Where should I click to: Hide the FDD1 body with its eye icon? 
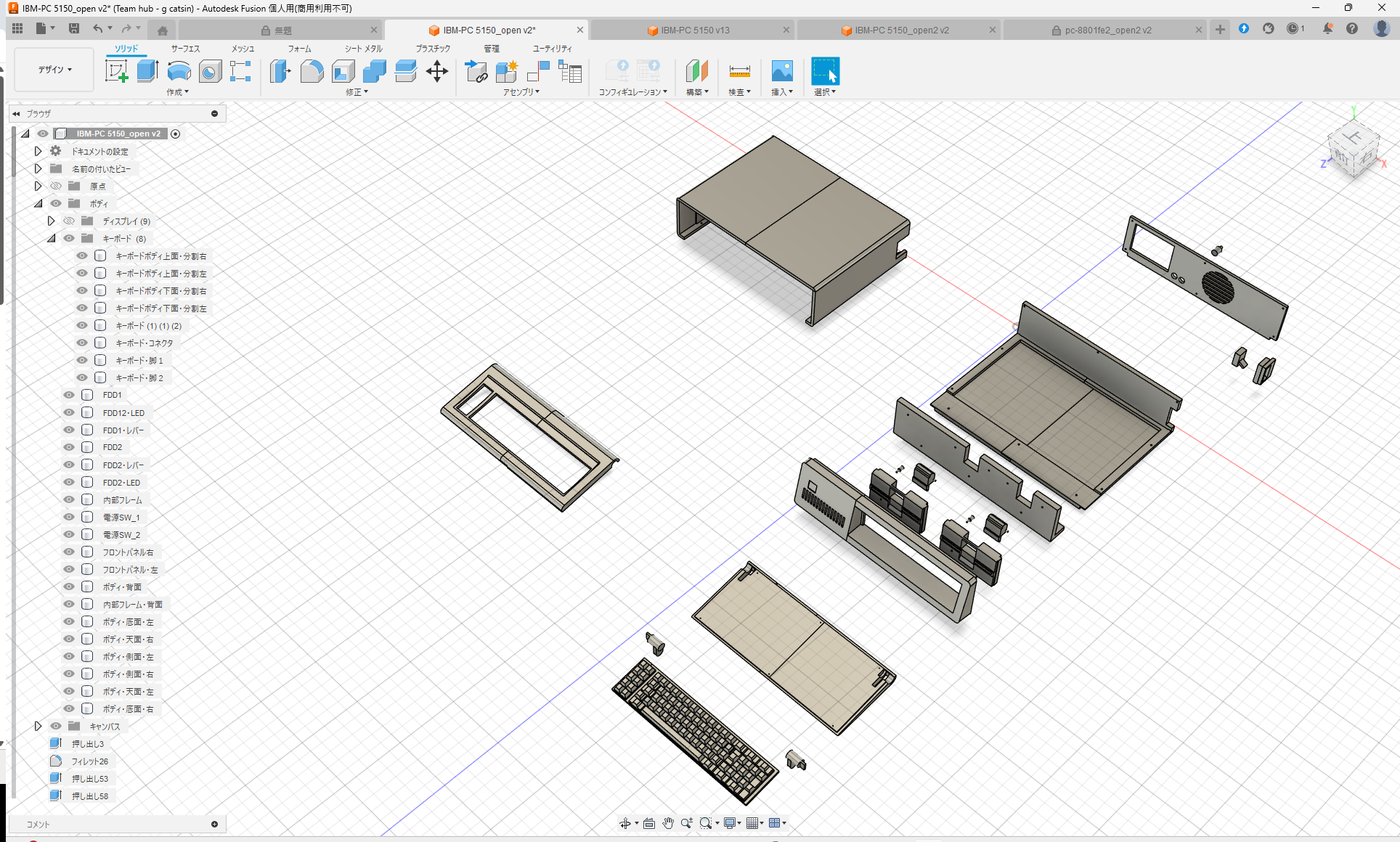[68, 395]
